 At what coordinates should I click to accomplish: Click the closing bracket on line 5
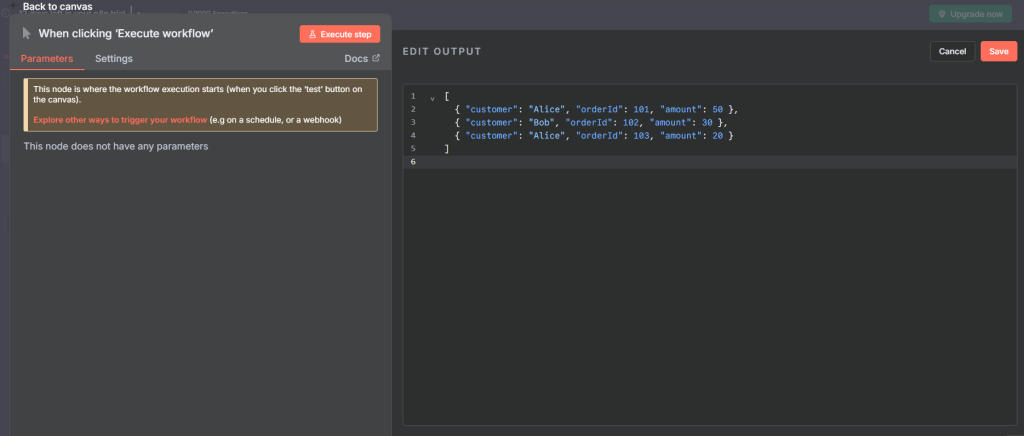click(x=447, y=148)
